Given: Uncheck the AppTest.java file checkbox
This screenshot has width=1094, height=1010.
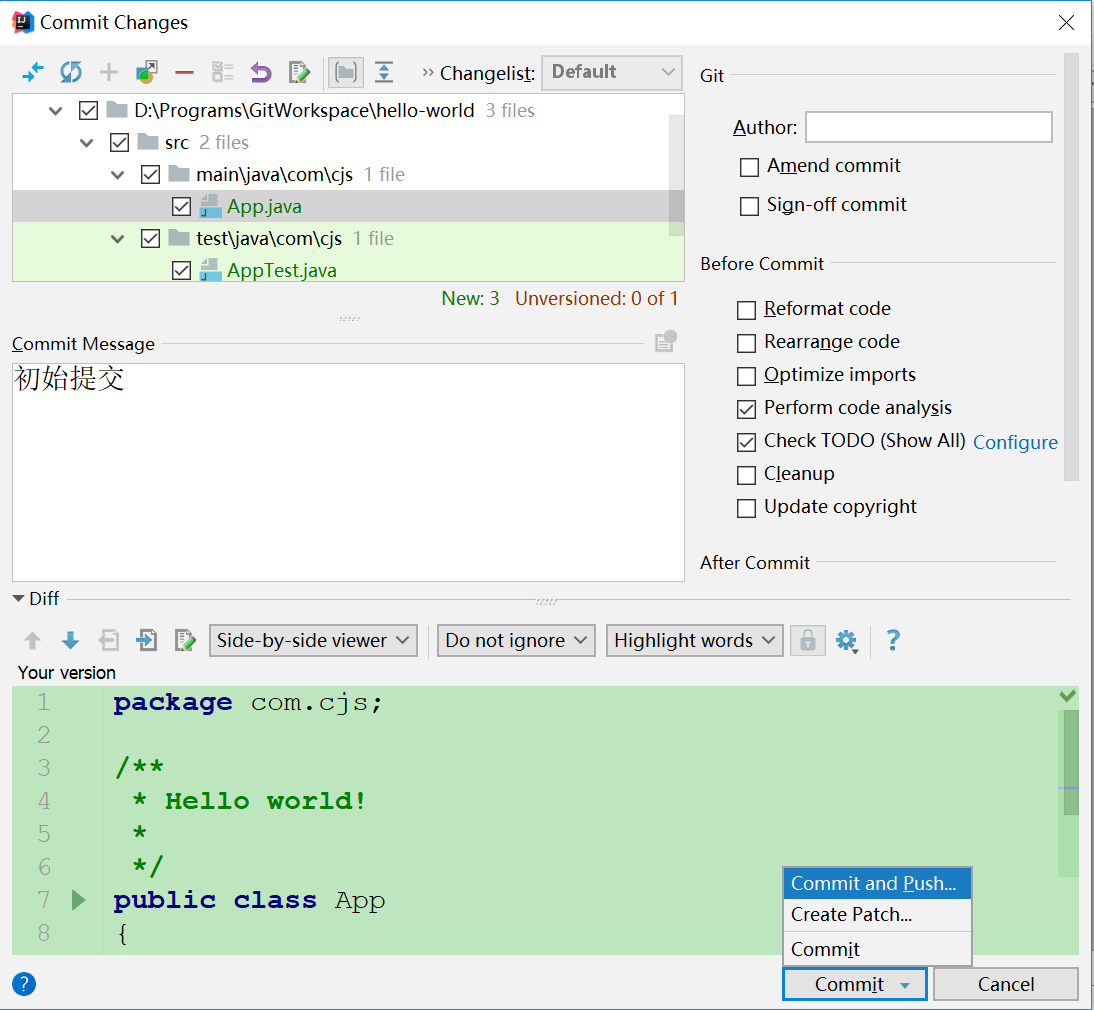Looking at the screenshot, I should (181, 270).
